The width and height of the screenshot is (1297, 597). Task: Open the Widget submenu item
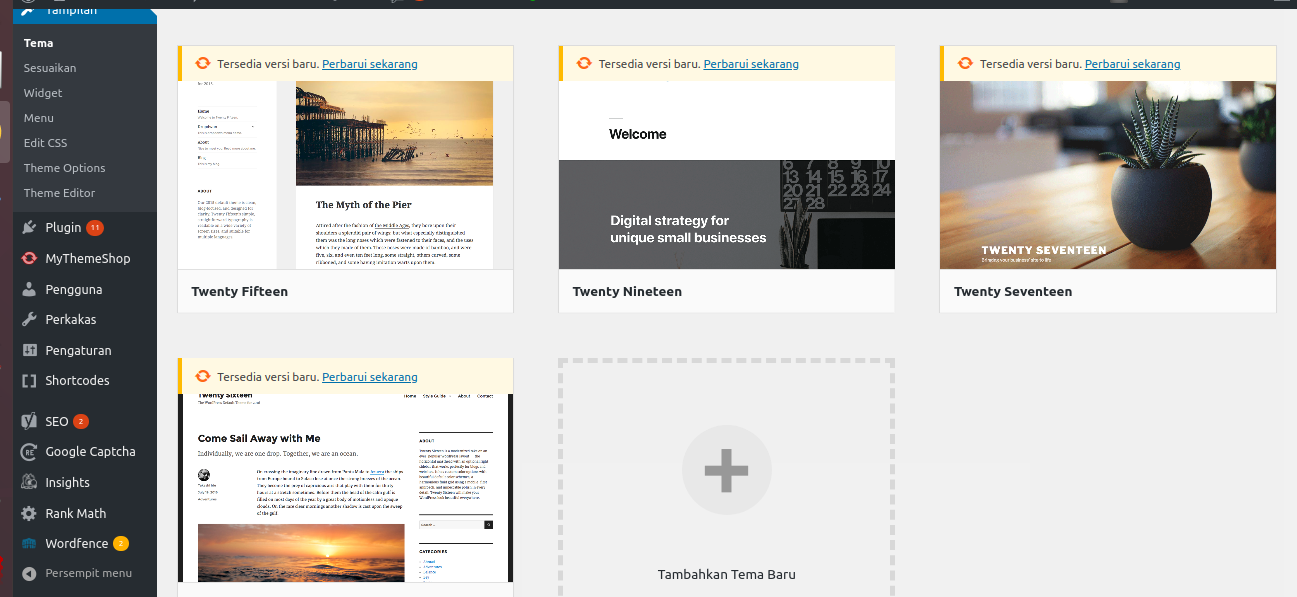43,93
